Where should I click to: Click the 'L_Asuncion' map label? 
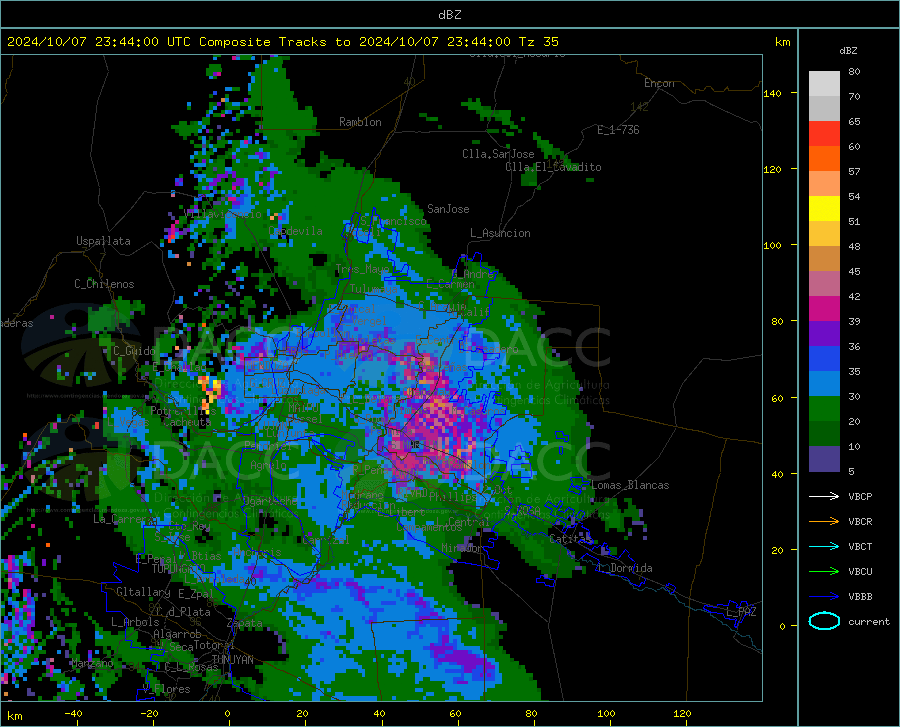click(x=500, y=233)
